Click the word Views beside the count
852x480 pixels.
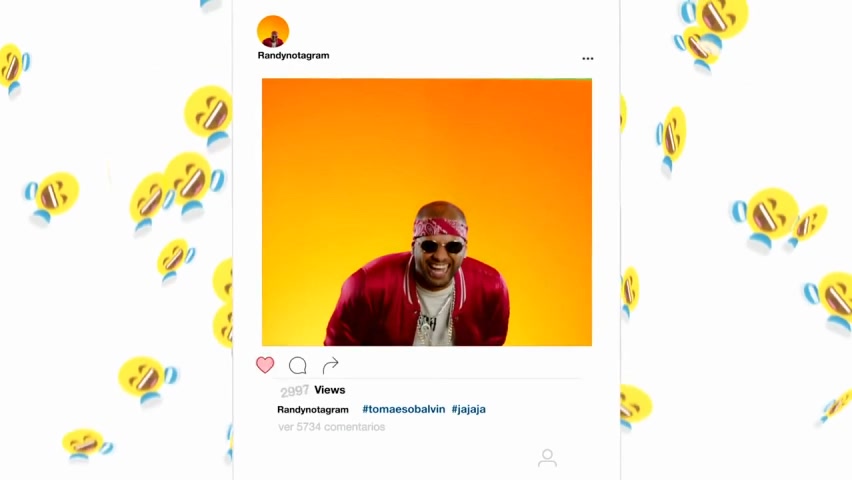pos(329,390)
